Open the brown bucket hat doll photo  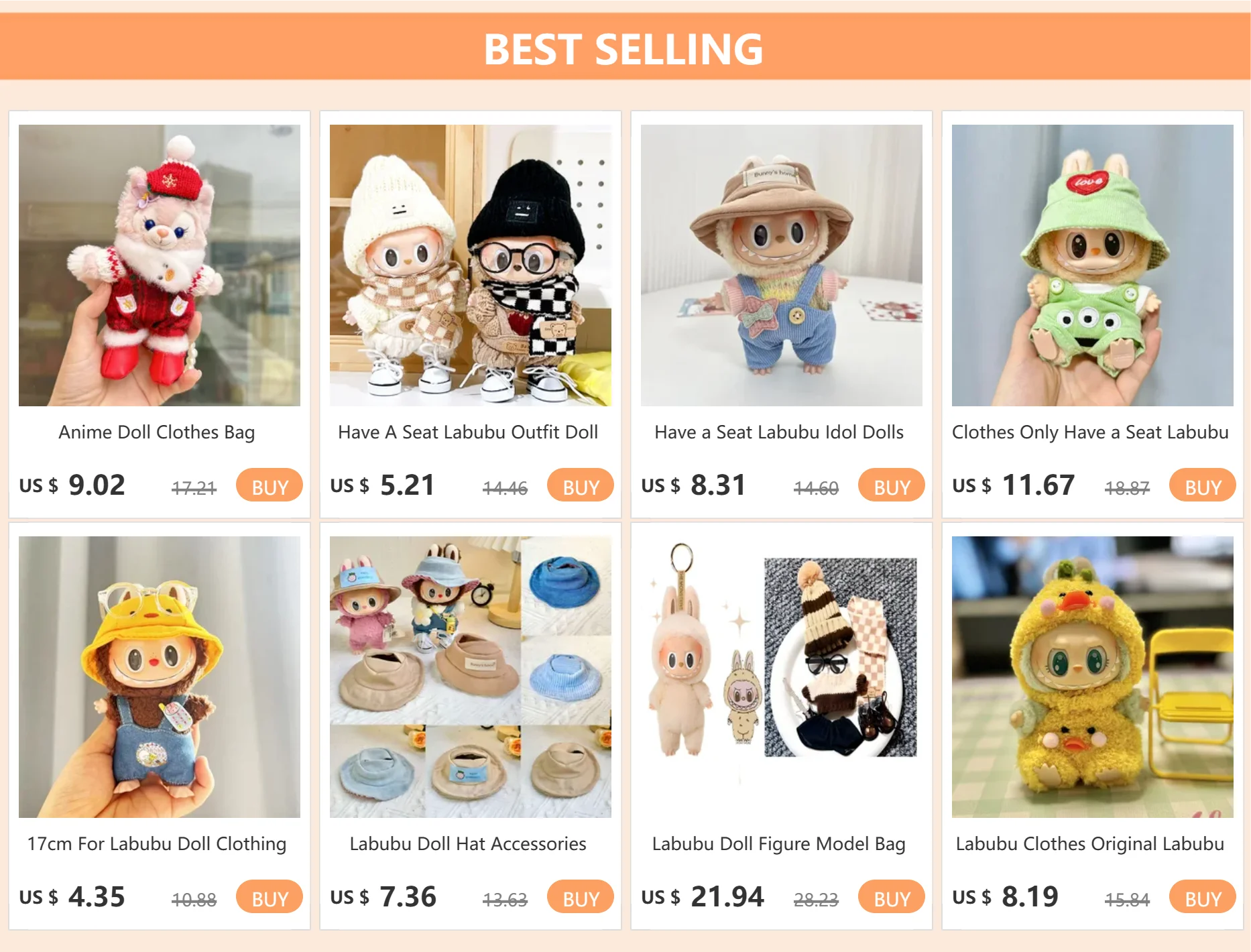click(782, 265)
